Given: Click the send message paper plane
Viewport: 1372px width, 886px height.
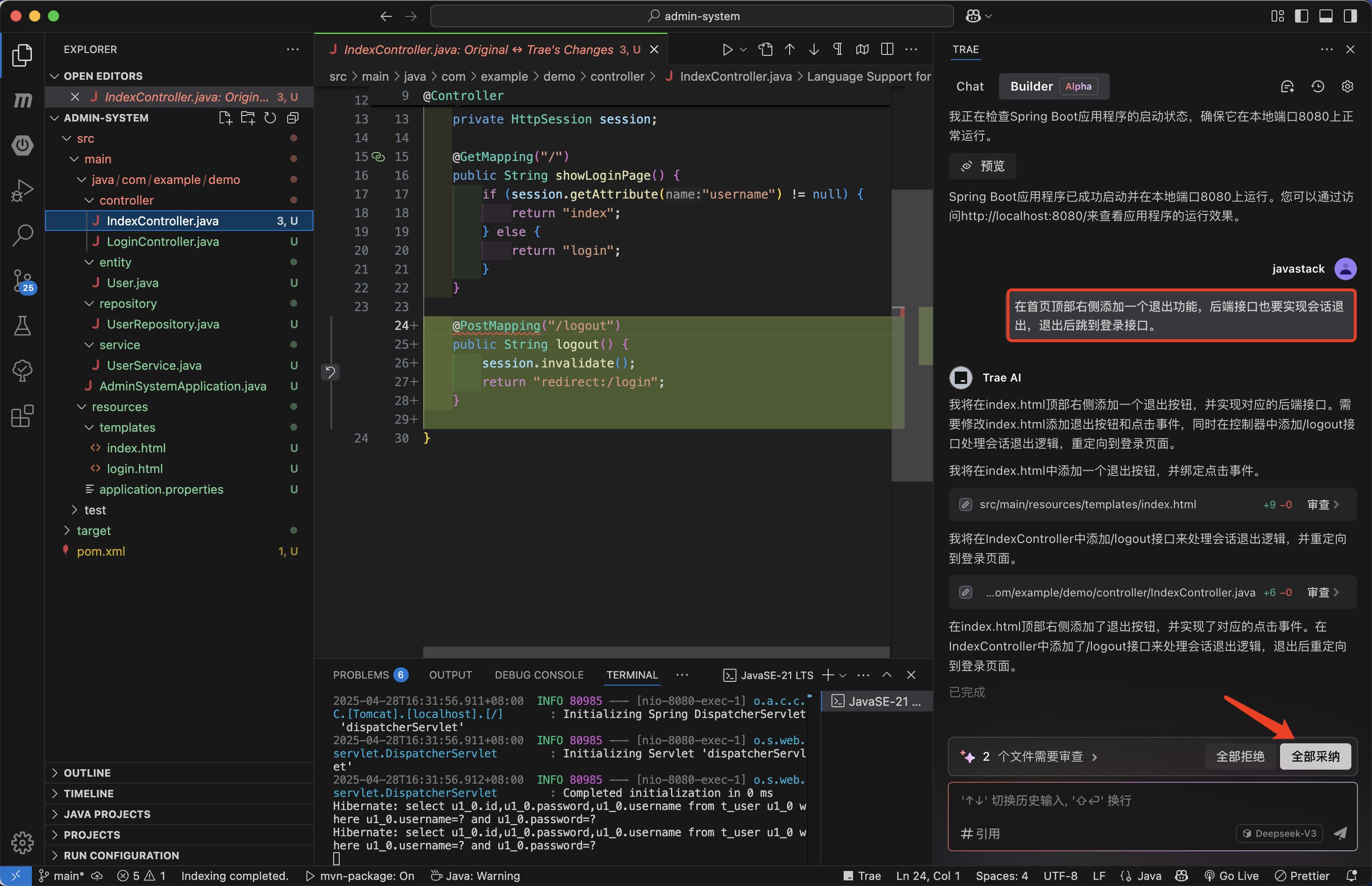Looking at the screenshot, I should click(1341, 833).
